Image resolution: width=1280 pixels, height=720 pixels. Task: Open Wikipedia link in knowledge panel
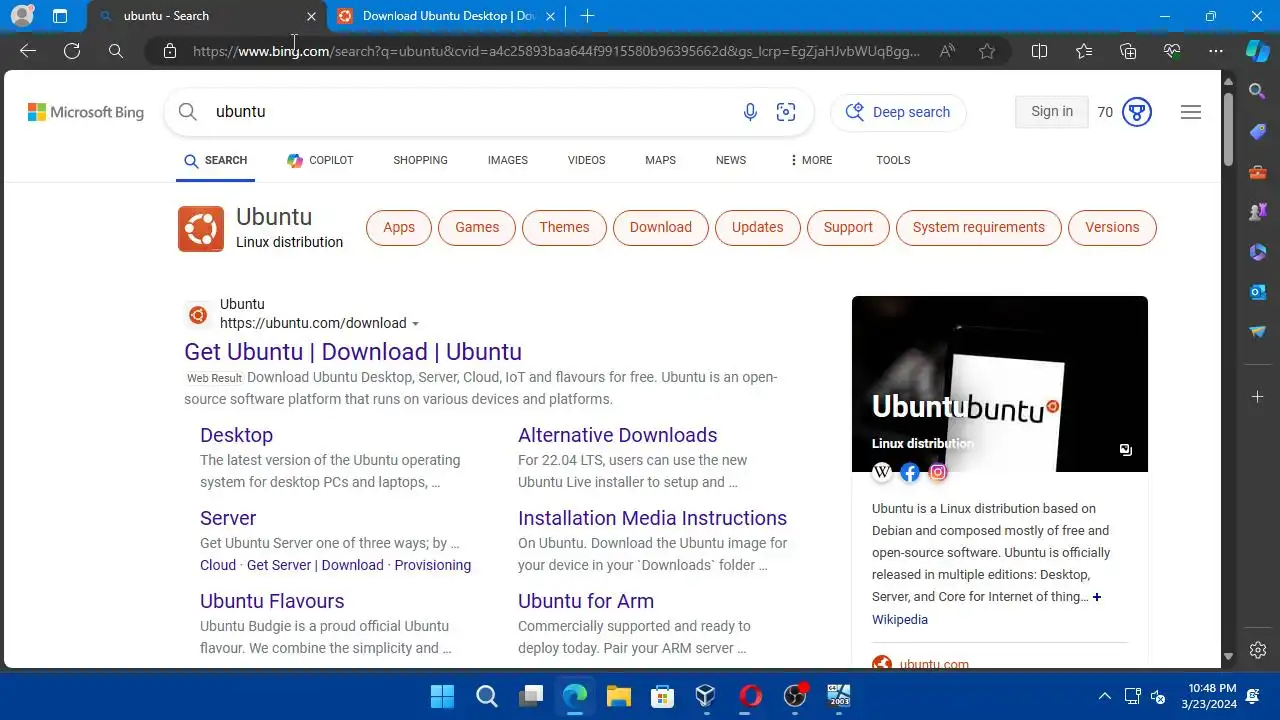click(x=900, y=620)
